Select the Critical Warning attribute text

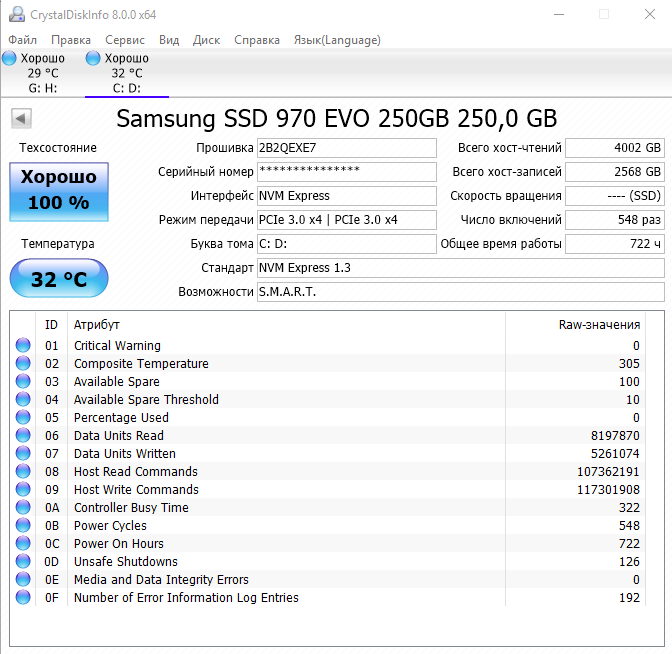pos(117,345)
